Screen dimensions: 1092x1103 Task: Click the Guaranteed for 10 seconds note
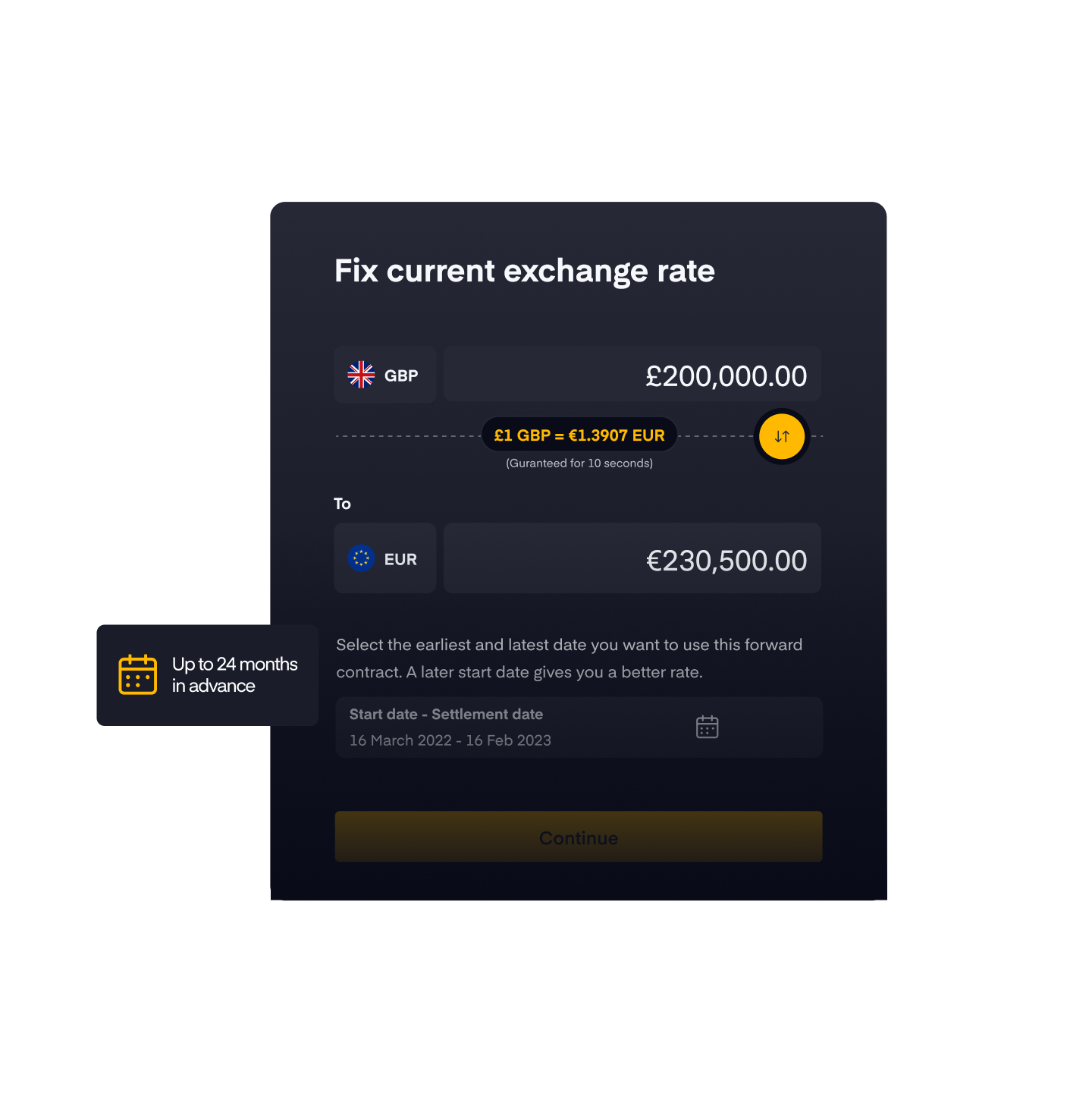(579, 464)
